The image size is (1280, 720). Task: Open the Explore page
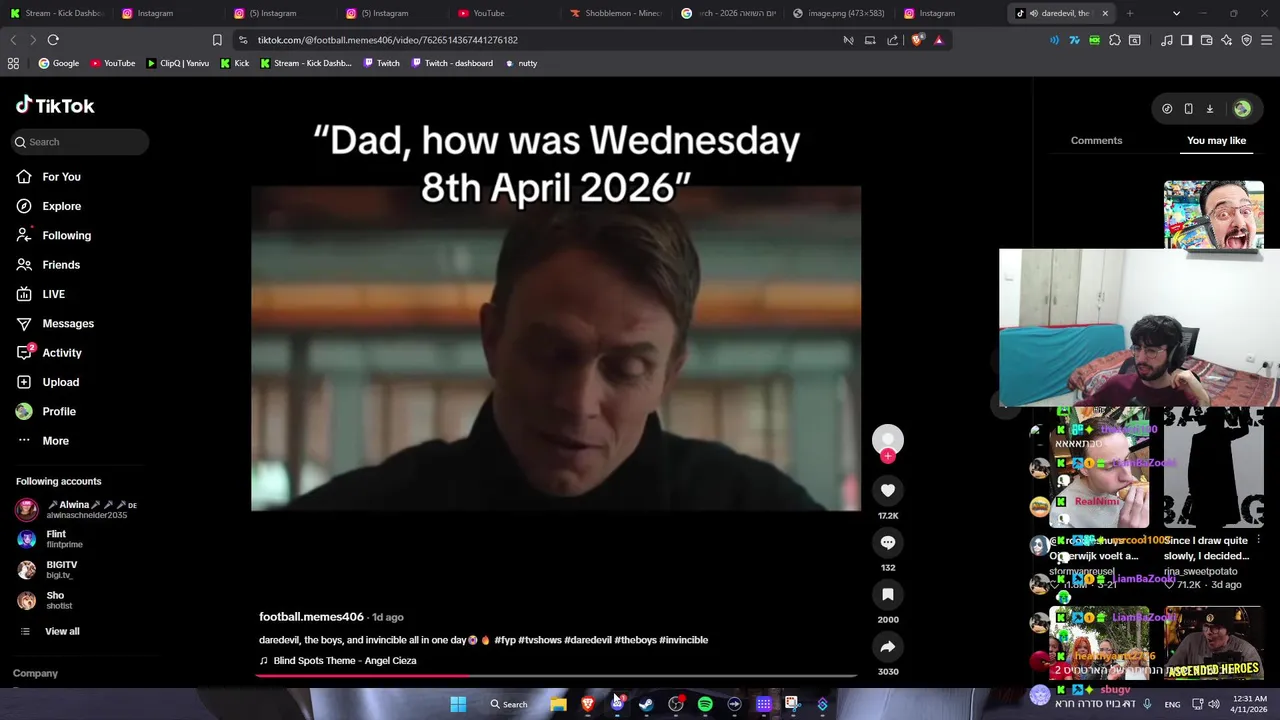click(x=48, y=206)
